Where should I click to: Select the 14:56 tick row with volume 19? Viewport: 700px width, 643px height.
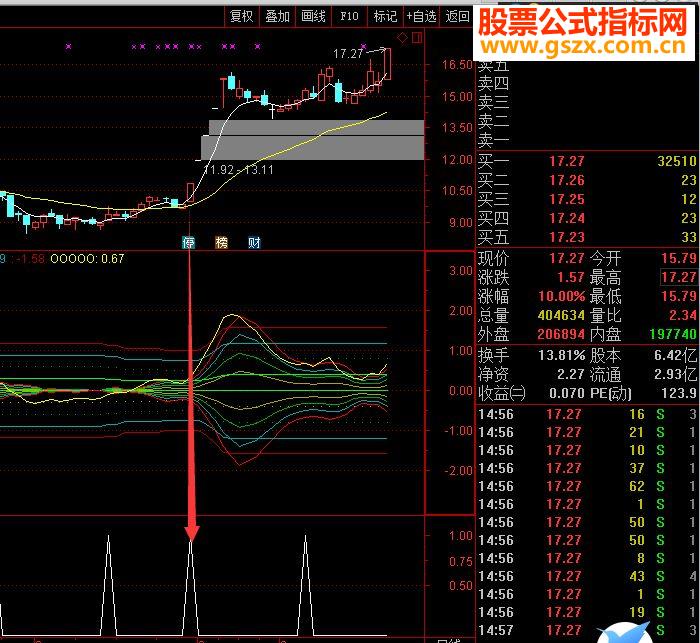587,612
